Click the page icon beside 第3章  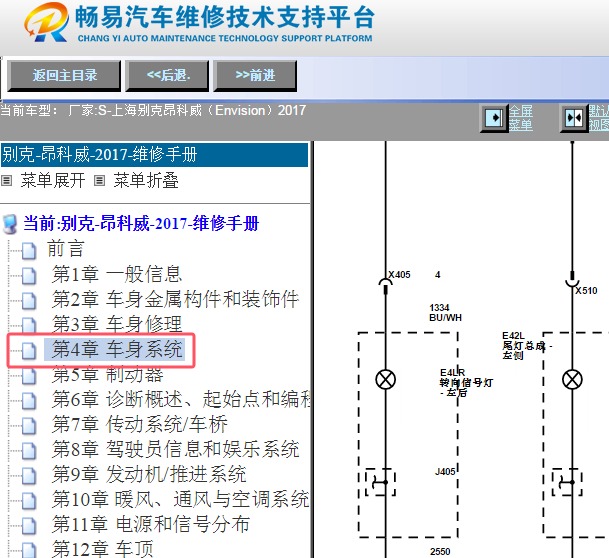[x=29, y=325]
